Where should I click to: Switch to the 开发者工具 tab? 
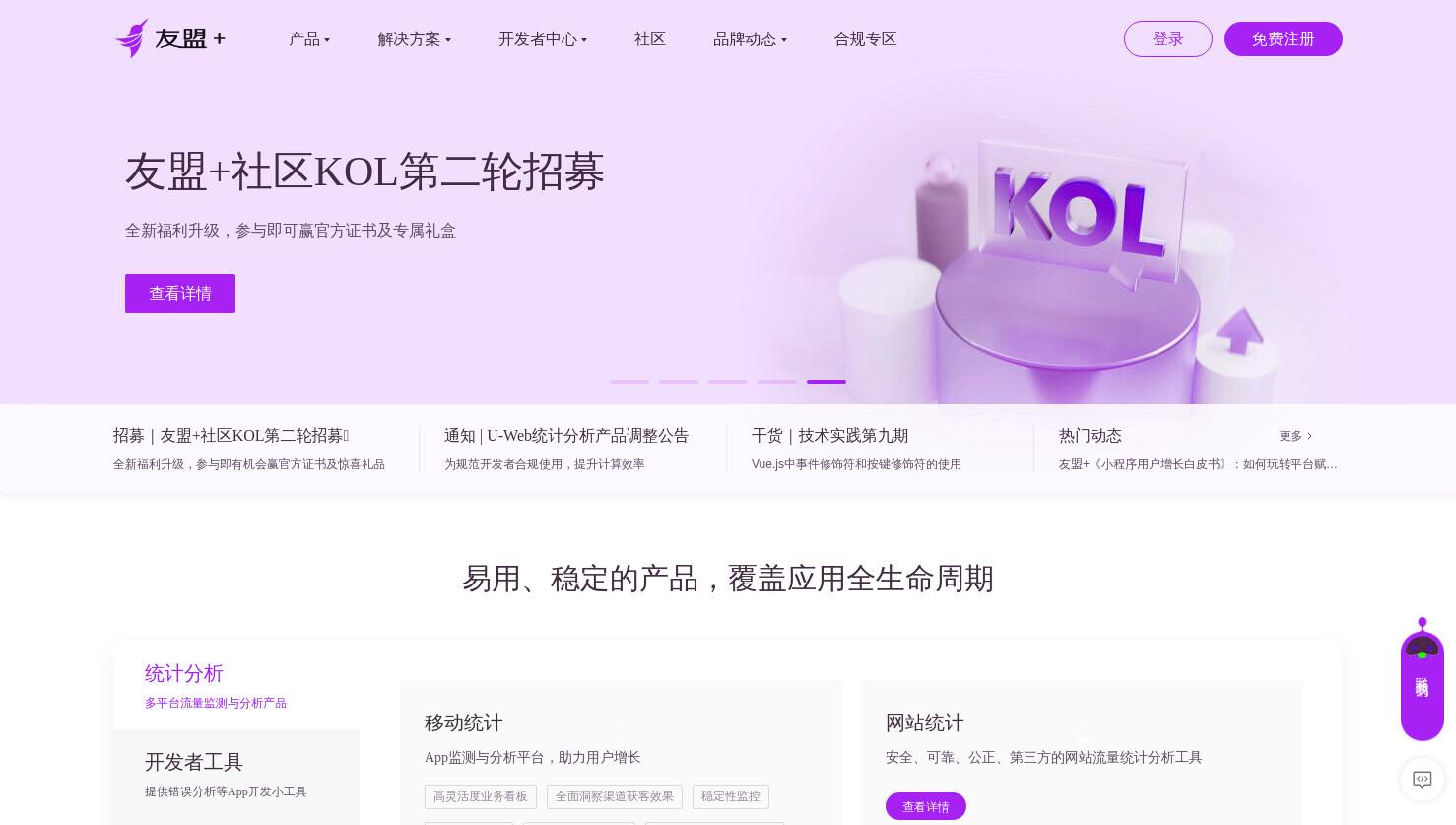pyautogui.click(x=236, y=775)
